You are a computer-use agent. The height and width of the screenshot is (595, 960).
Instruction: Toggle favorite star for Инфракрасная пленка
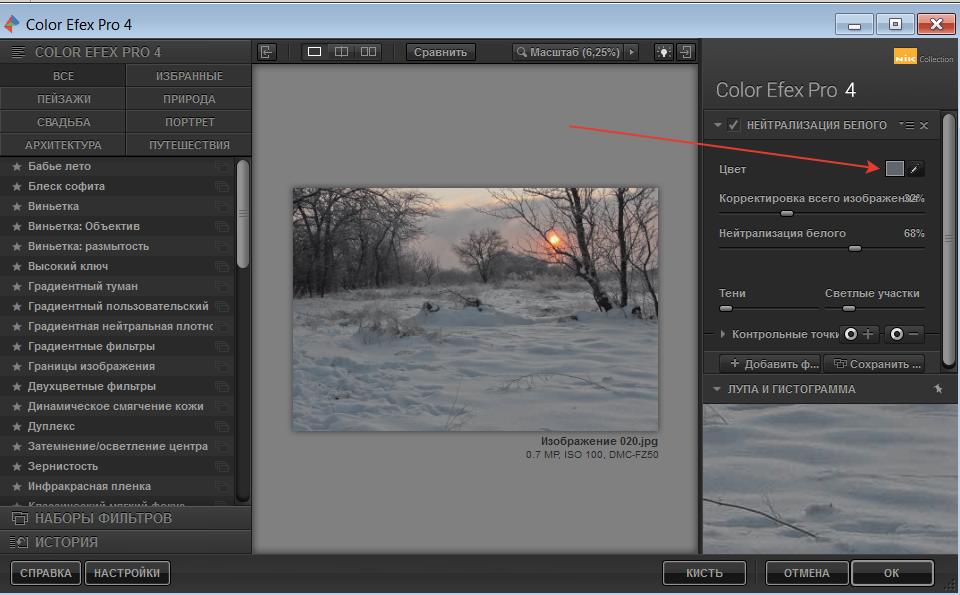pyautogui.click(x=17, y=487)
